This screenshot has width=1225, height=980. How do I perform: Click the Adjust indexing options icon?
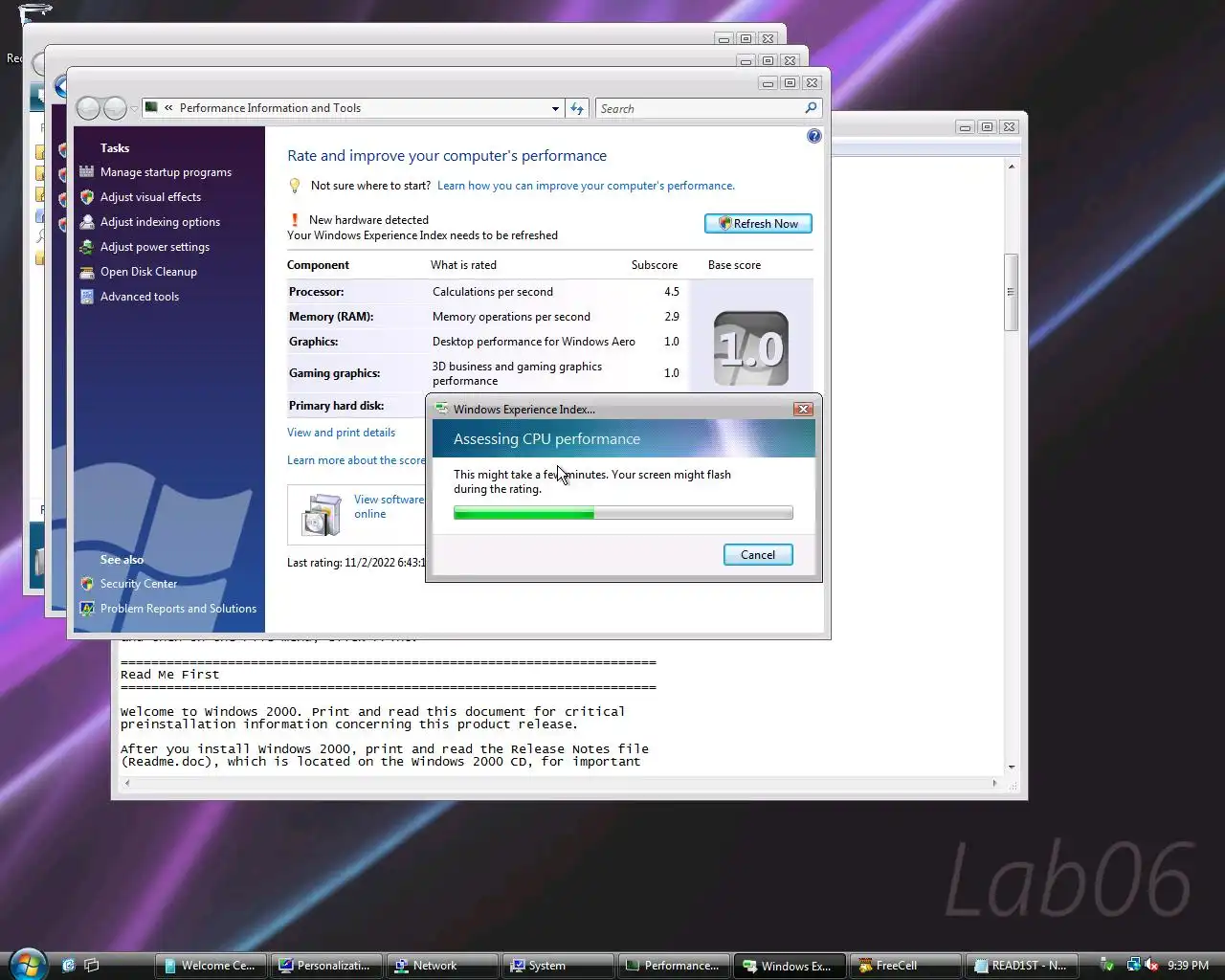tap(87, 222)
